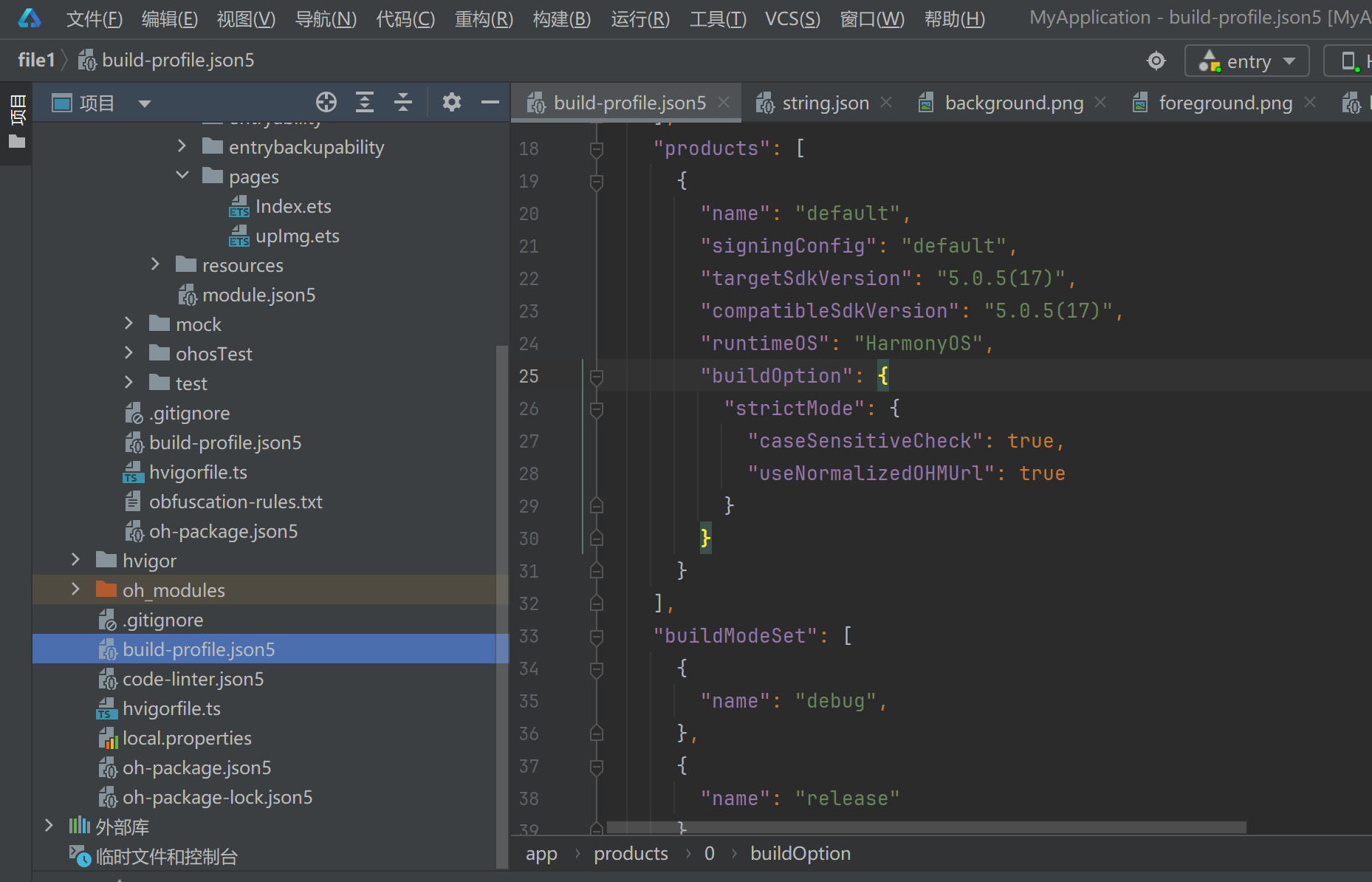
Task: Open project panel gear settings
Action: (452, 102)
